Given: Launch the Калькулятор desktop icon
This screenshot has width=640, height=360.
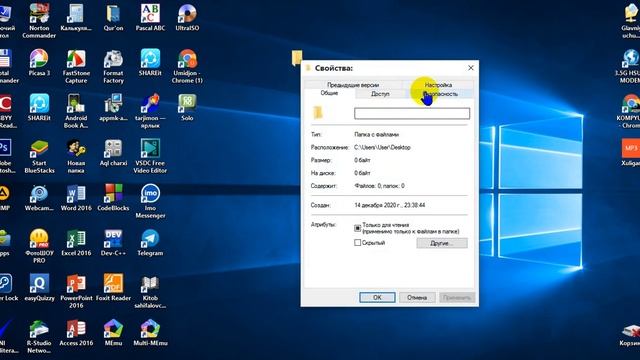Looking at the screenshot, I should tap(76, 18).
